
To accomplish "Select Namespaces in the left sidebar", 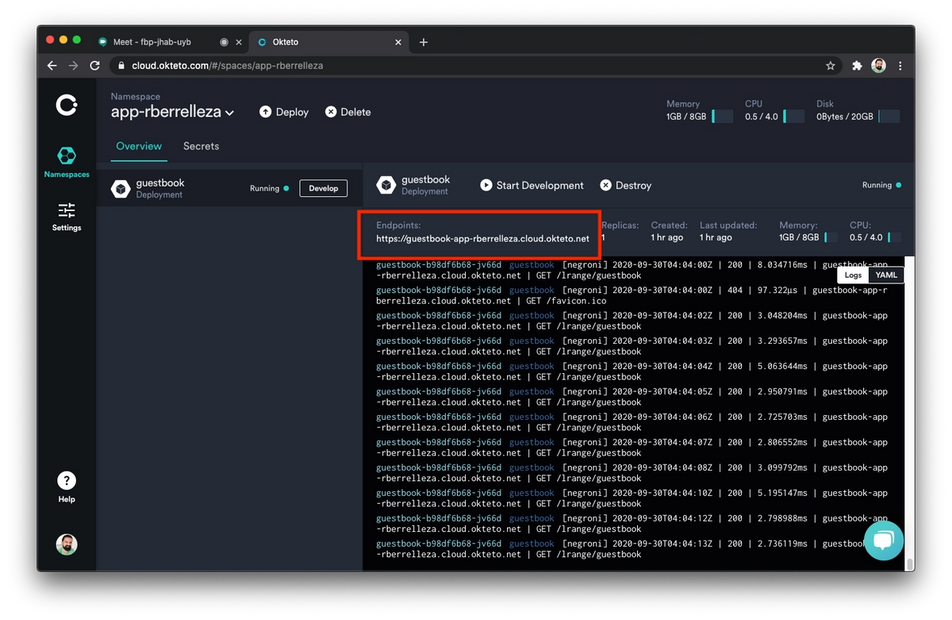I will tap(66, 162).
